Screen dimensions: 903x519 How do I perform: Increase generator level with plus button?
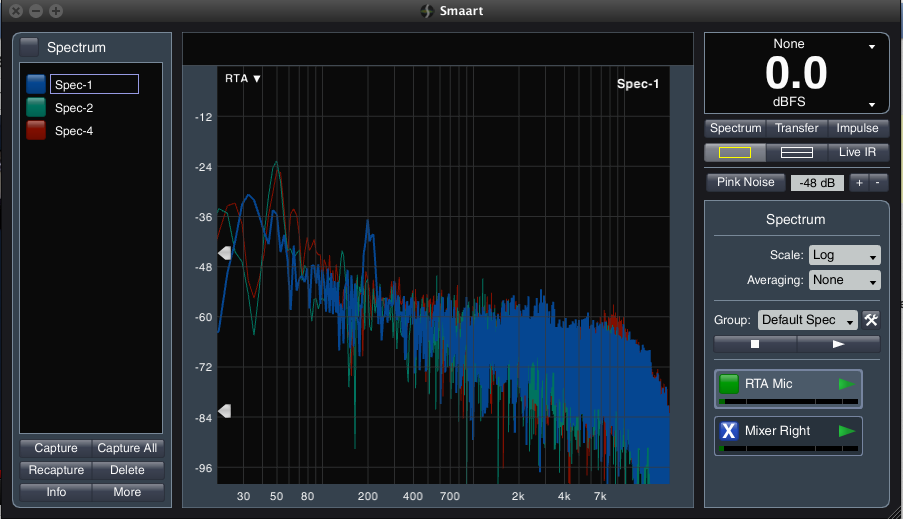[x=859, y=183]
